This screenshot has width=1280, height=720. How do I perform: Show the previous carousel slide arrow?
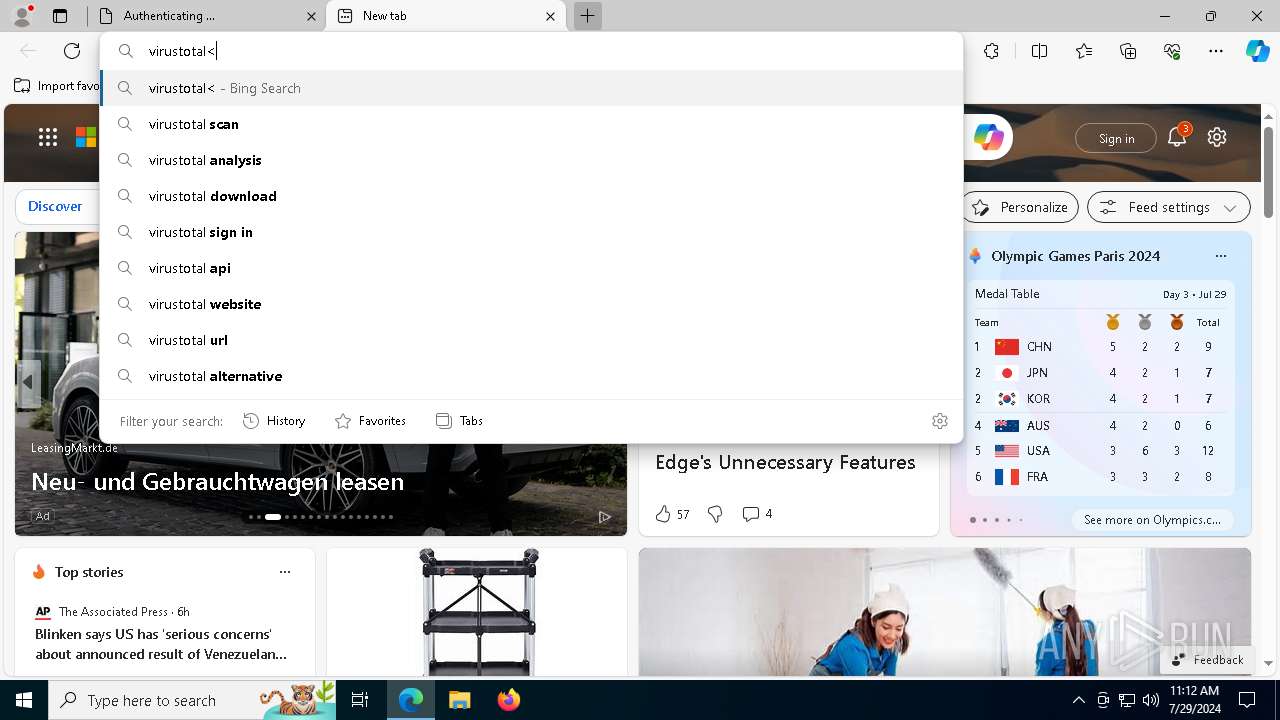(28, 382)
